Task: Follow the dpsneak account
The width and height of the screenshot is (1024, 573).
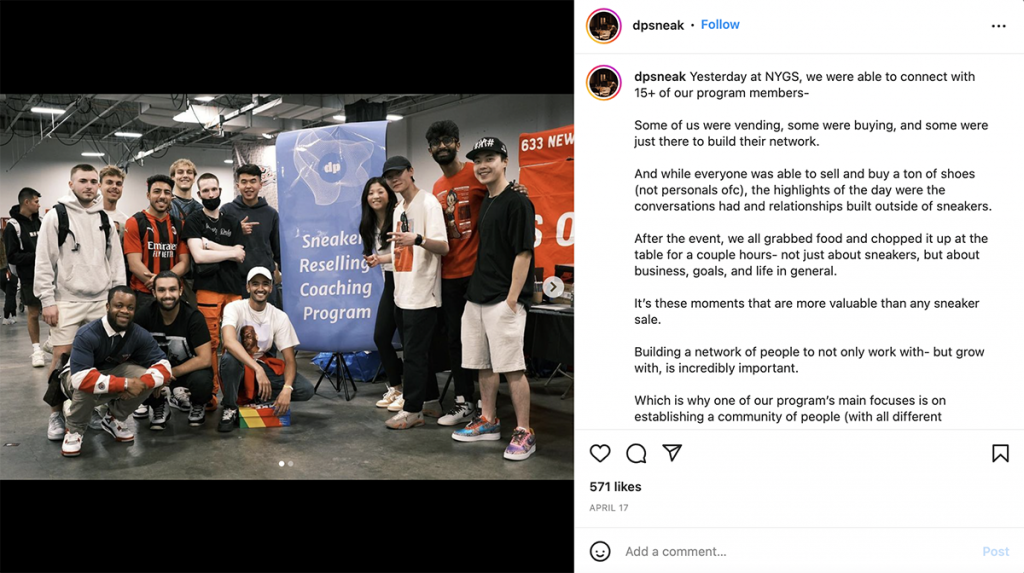Action: coord(720,25)
